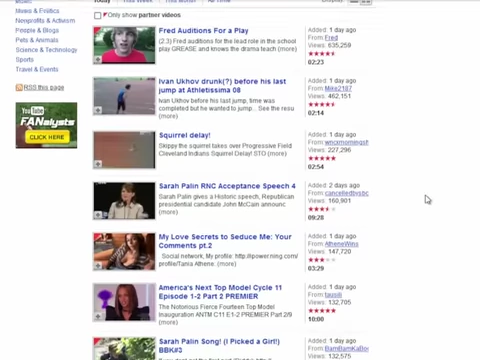
Task: Click the My Love Secrets thumbnail
Action: [x=124, y=252]
